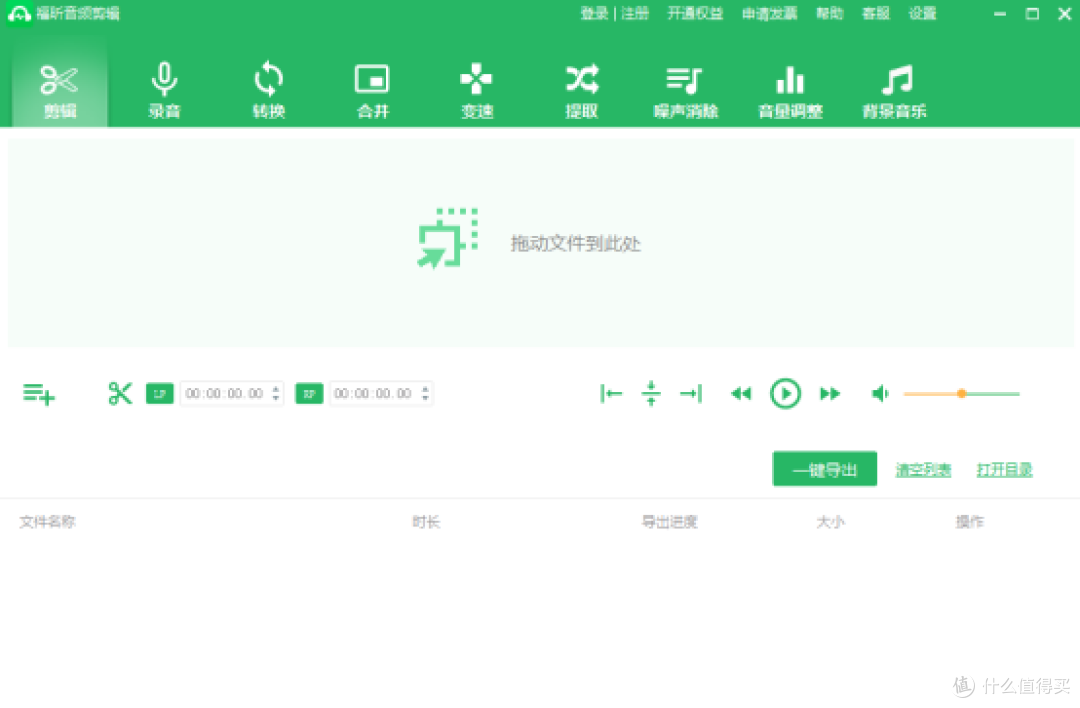Open the 音量调整 volume adjust tool
This screenshot has height=708, width=1080.
790,90
